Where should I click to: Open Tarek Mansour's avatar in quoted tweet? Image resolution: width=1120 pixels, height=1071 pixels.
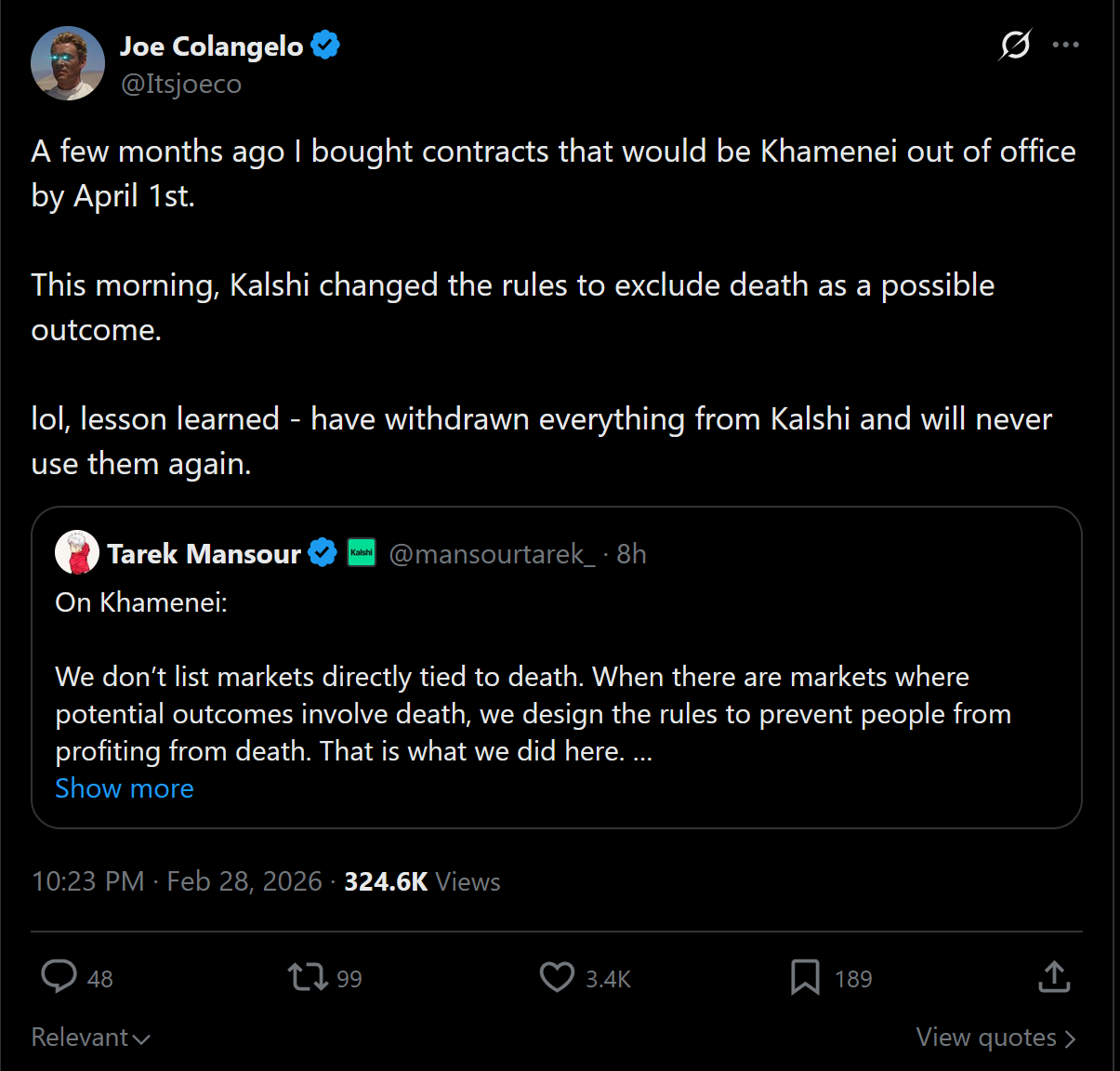(x=77, y=553)
